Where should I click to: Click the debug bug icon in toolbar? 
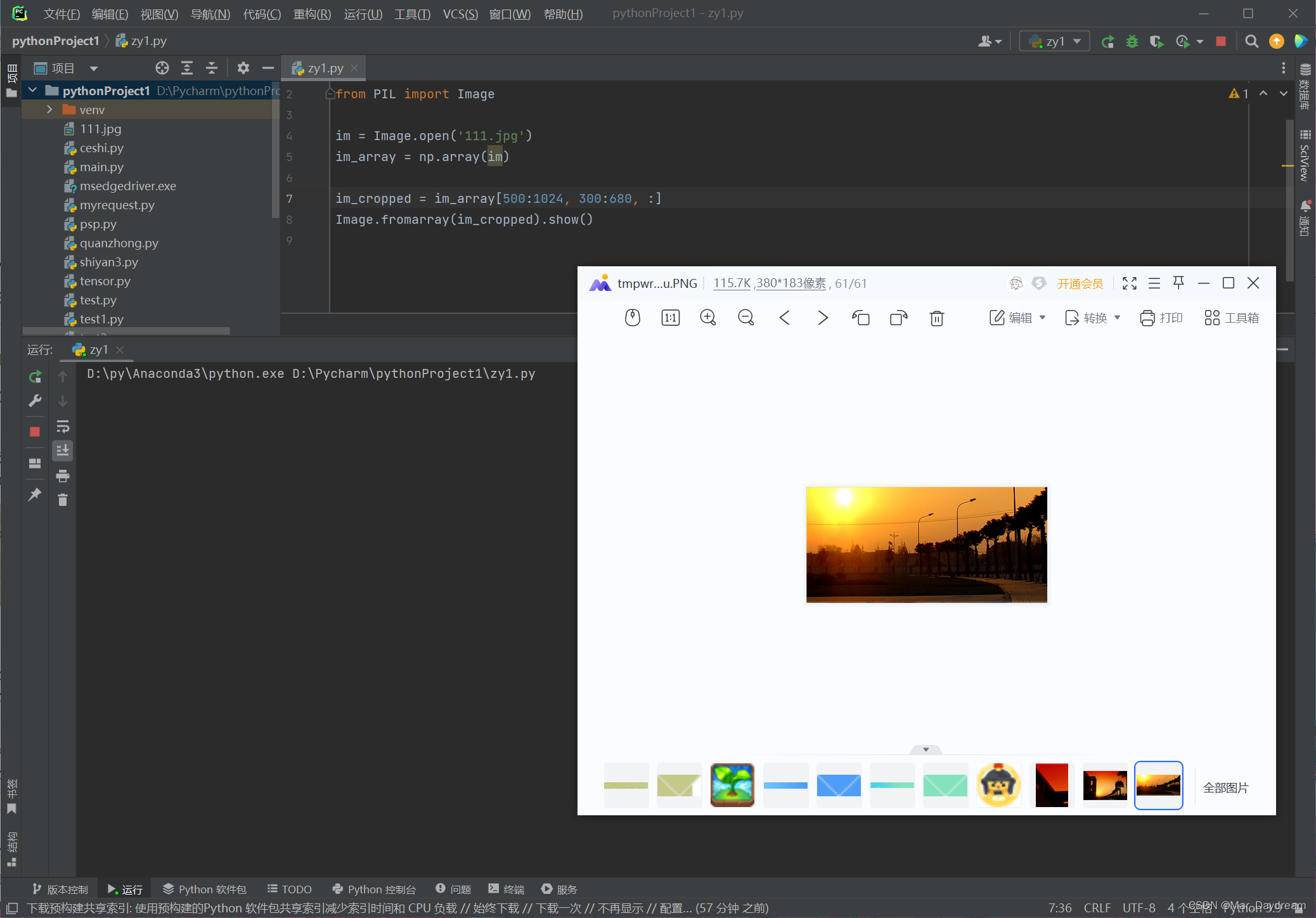(x=1132, y=41)
